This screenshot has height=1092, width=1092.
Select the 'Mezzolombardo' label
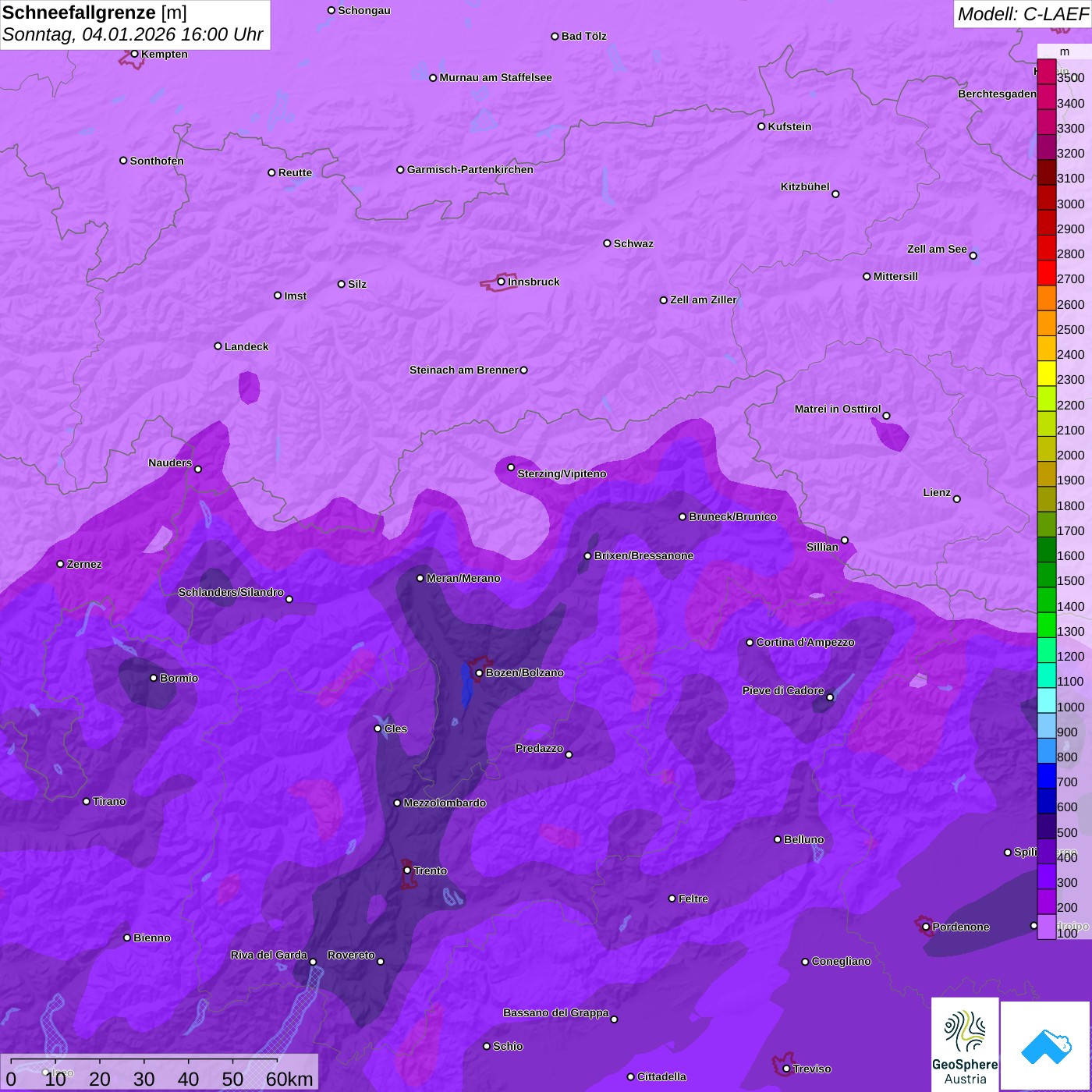(x=445, y=803)
